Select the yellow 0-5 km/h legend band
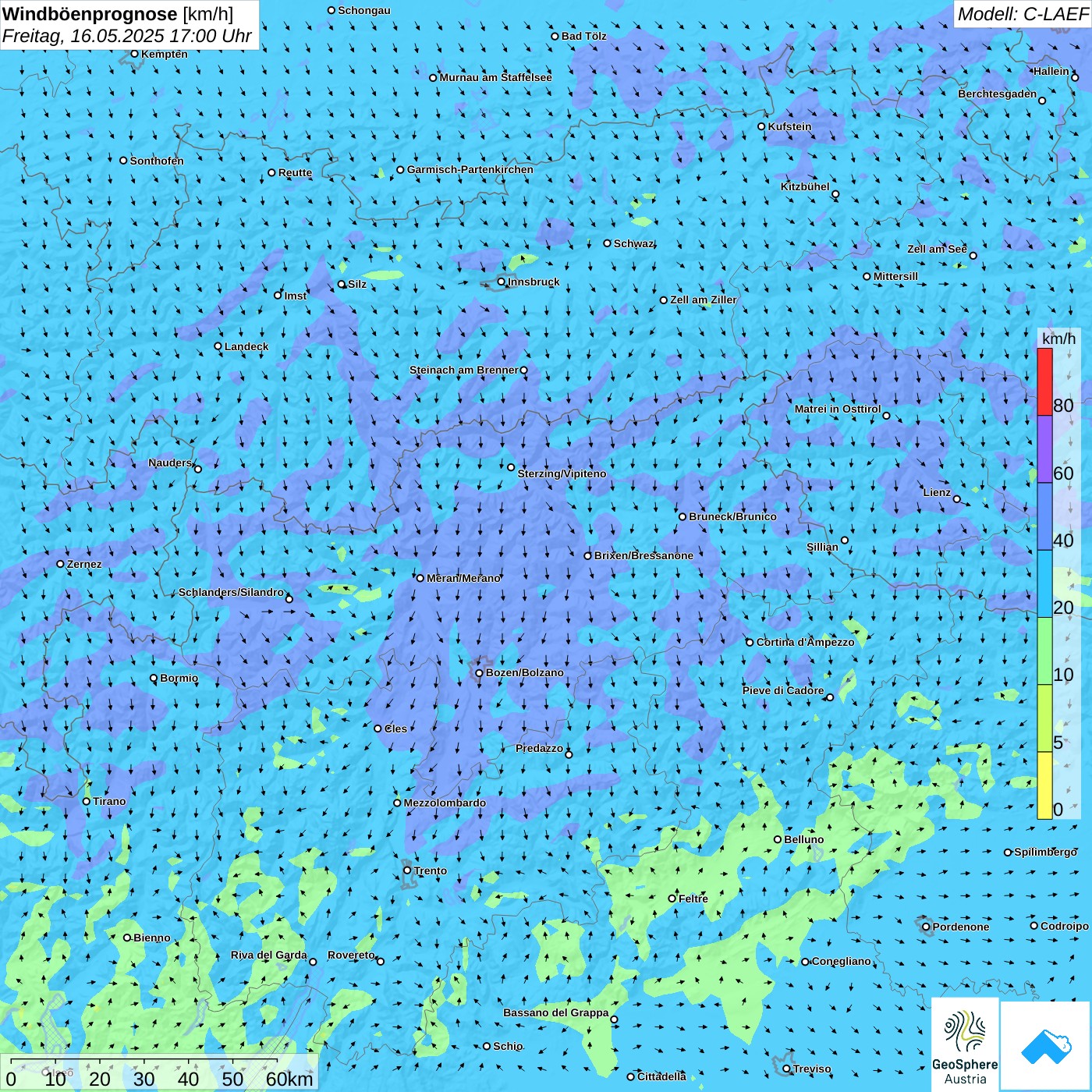 pos(1044,785)
